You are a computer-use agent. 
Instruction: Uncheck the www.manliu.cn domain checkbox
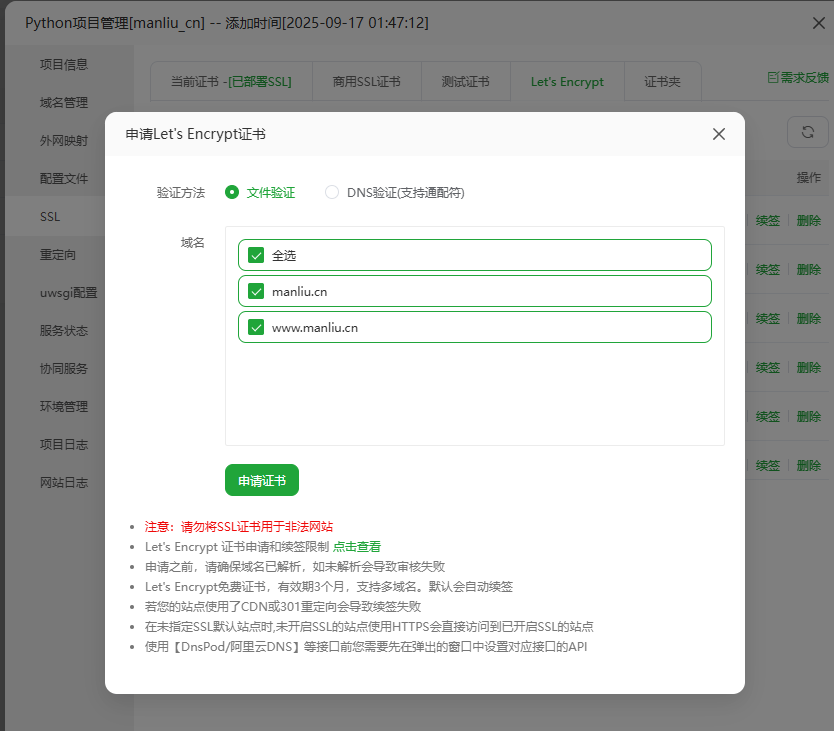(x=256, y=327)
